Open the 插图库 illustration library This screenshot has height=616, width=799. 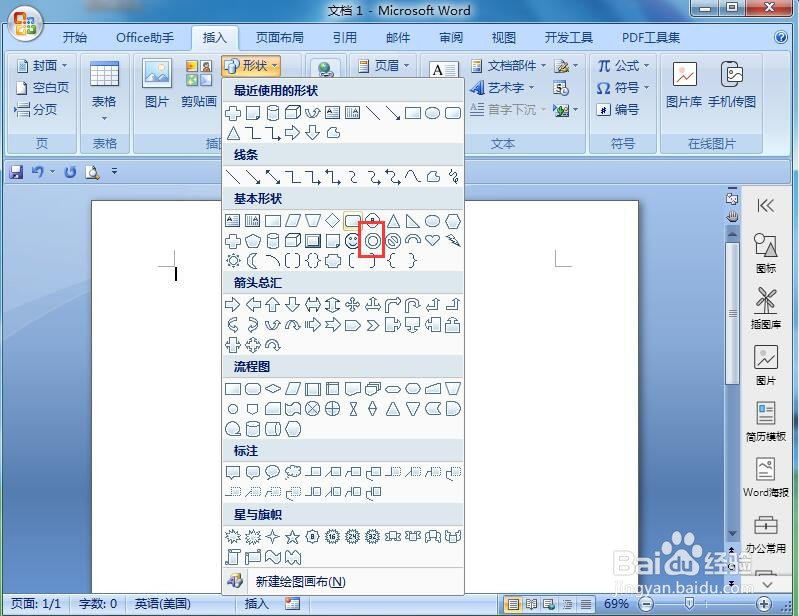765,309
